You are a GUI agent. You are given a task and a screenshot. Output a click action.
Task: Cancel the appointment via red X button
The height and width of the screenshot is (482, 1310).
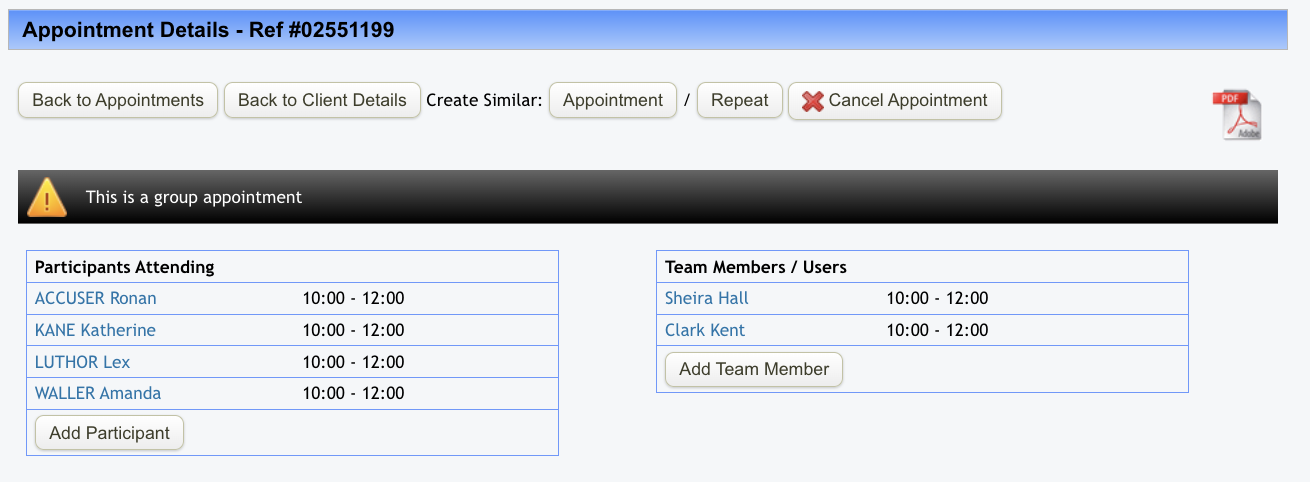[894, 101]
